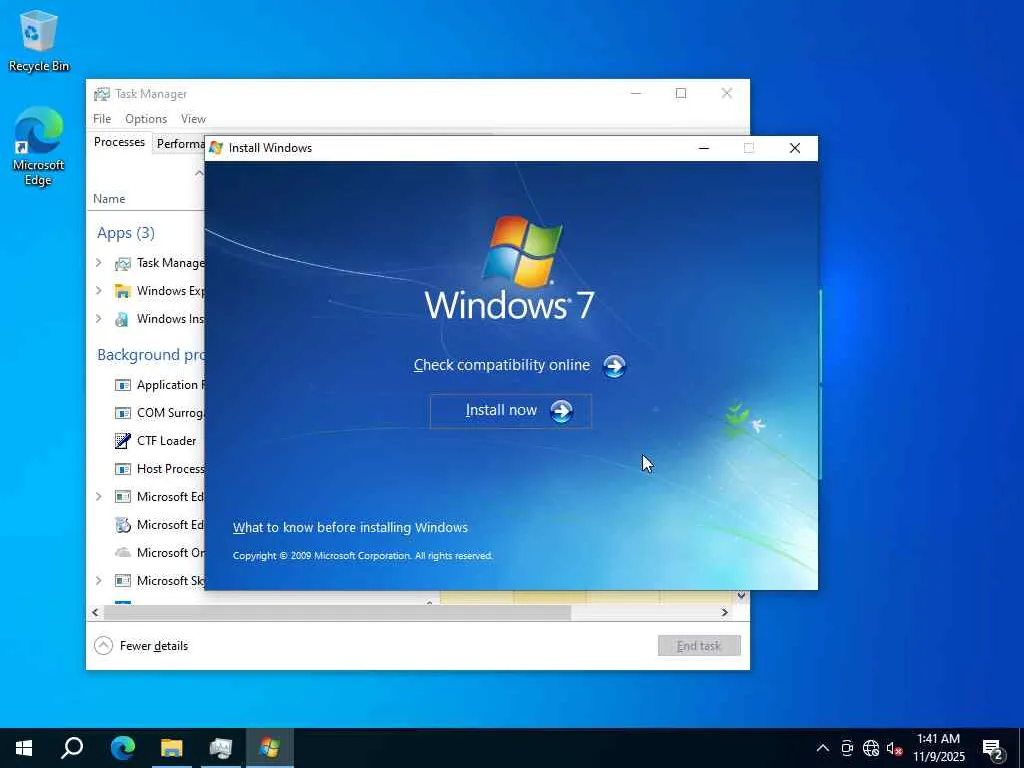Click the Microsoft OneDrive cloud icon

123,552
